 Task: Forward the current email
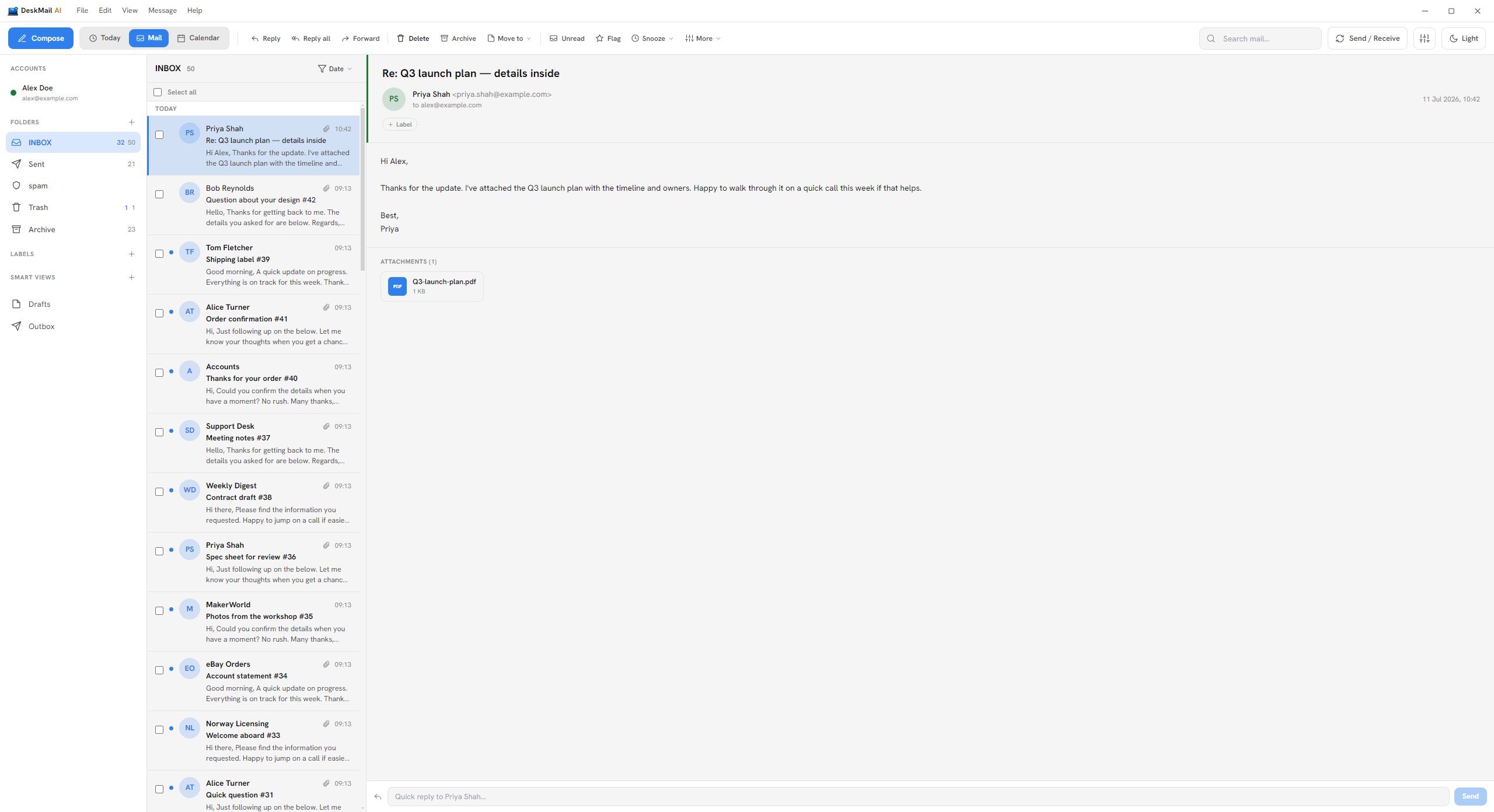[361, 38]
